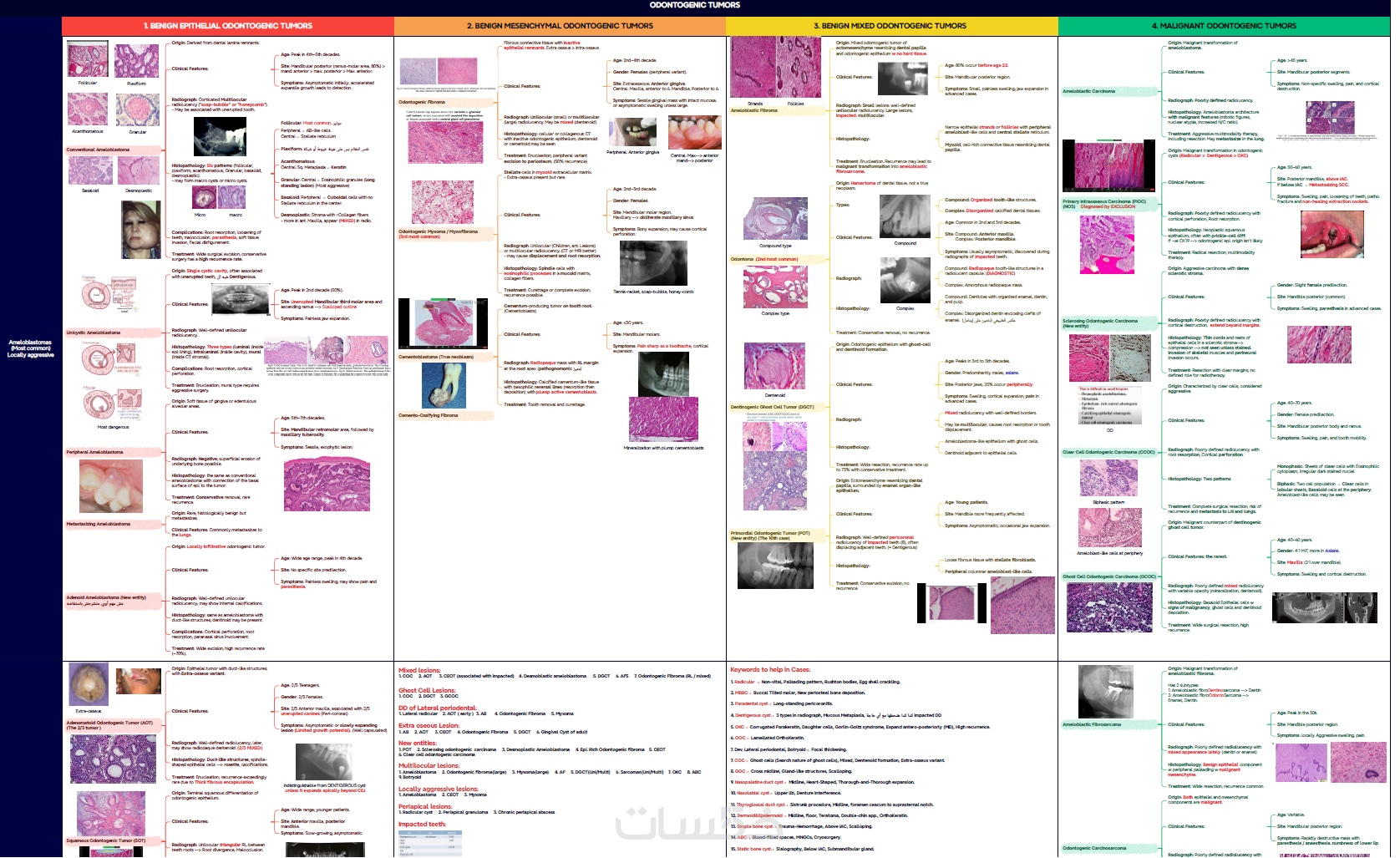The height and width of the screenshot is (858, 1400).
Task: Open the Dentinoid histology thumbnail
Action: point(774,365)
